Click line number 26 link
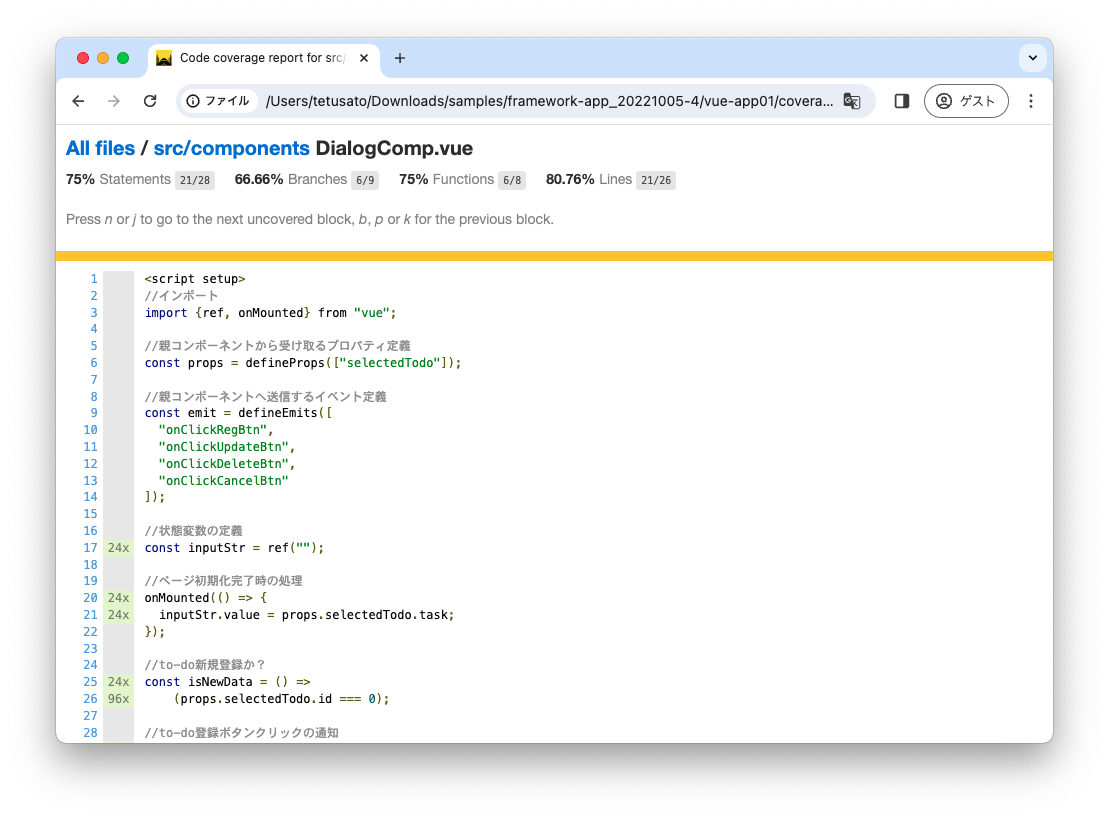The width and height of the screenshot is (1109, 817). tap(91, 699)
